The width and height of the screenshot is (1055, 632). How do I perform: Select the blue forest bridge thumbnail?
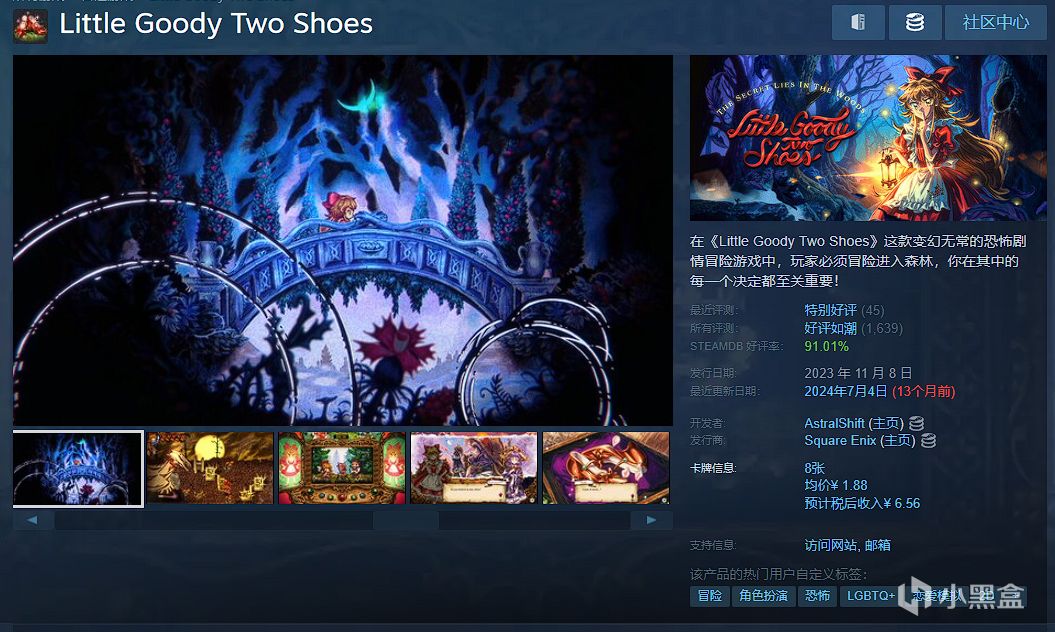(78, 468)
